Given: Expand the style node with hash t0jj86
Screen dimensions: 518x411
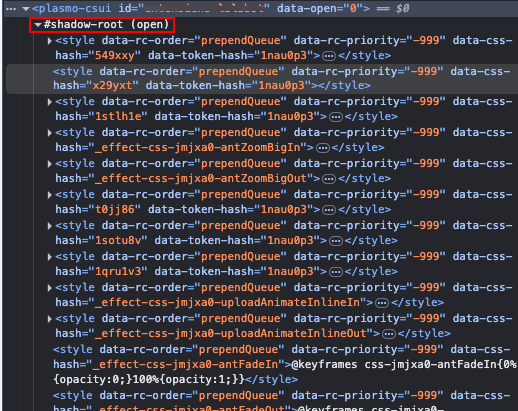Looking at the screenshot, I should click(50, 195).
